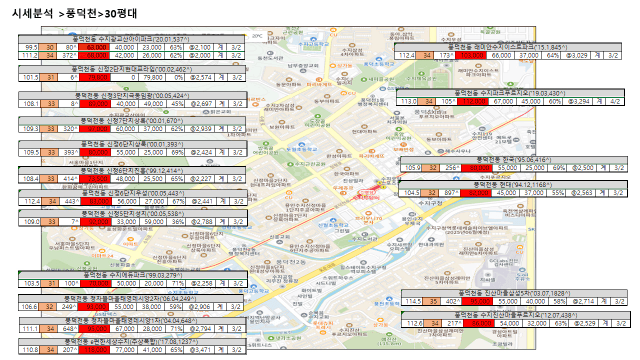Click the 48,000 cell

pyautogui.click(x=125, y=179)
